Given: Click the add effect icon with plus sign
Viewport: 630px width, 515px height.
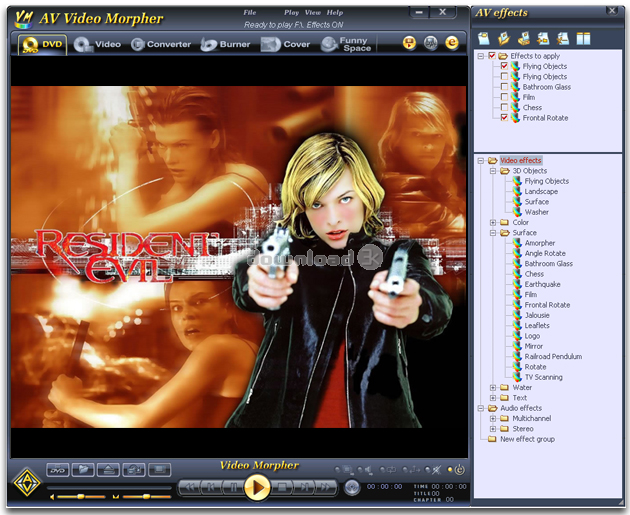Looking at the screenshot, I should click(543, 39).
